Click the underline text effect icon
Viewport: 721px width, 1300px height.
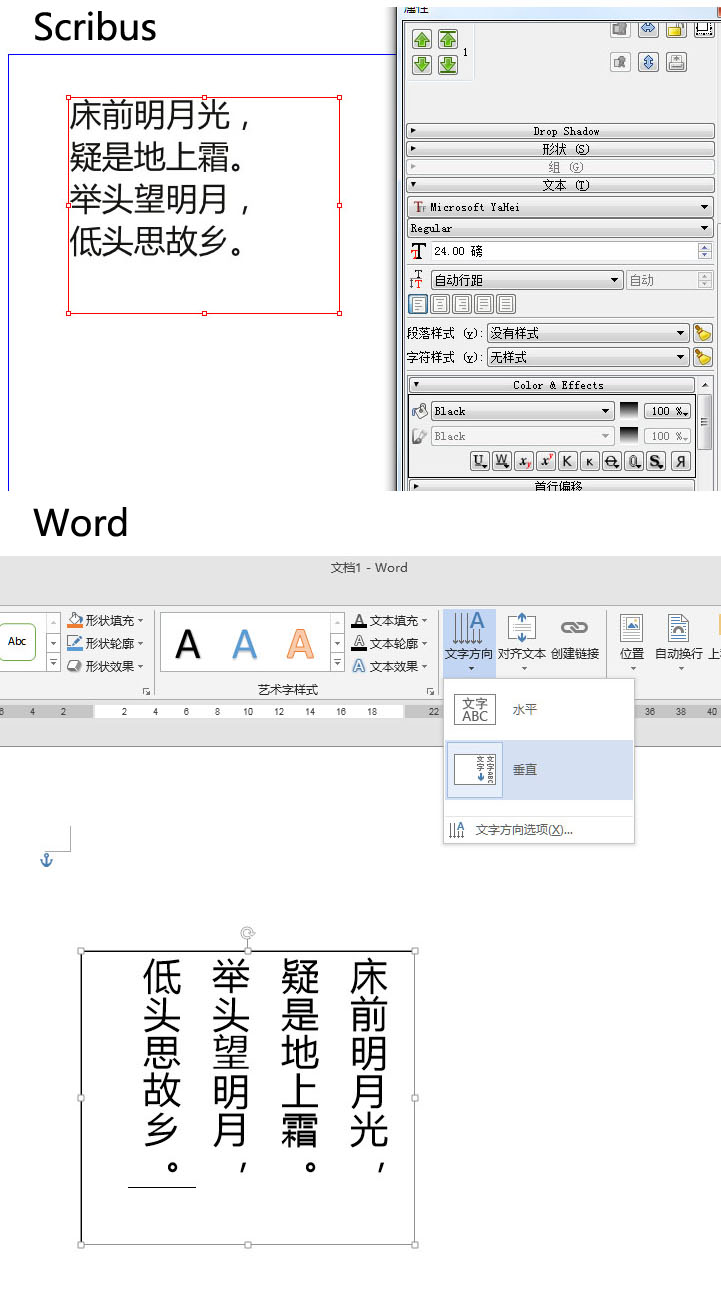(x=479, y=461)
